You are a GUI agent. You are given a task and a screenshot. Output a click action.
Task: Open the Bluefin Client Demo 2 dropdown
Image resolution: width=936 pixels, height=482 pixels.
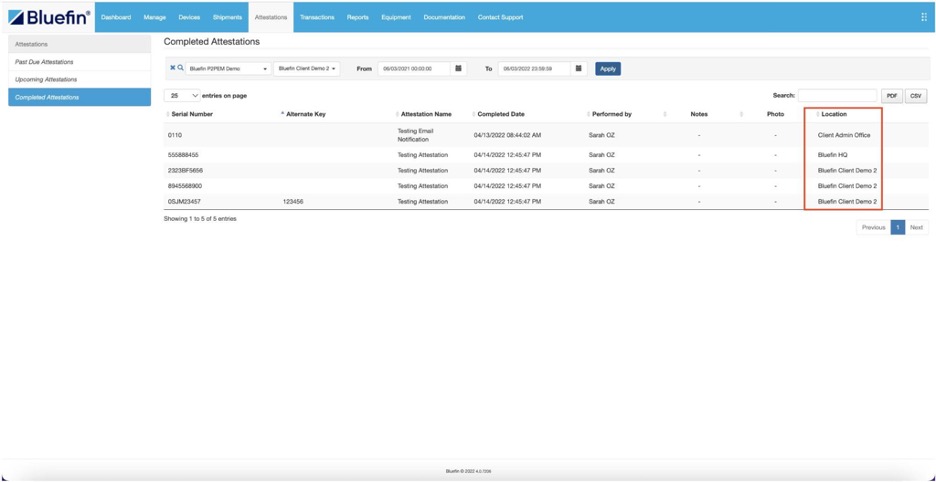[307, 69]
